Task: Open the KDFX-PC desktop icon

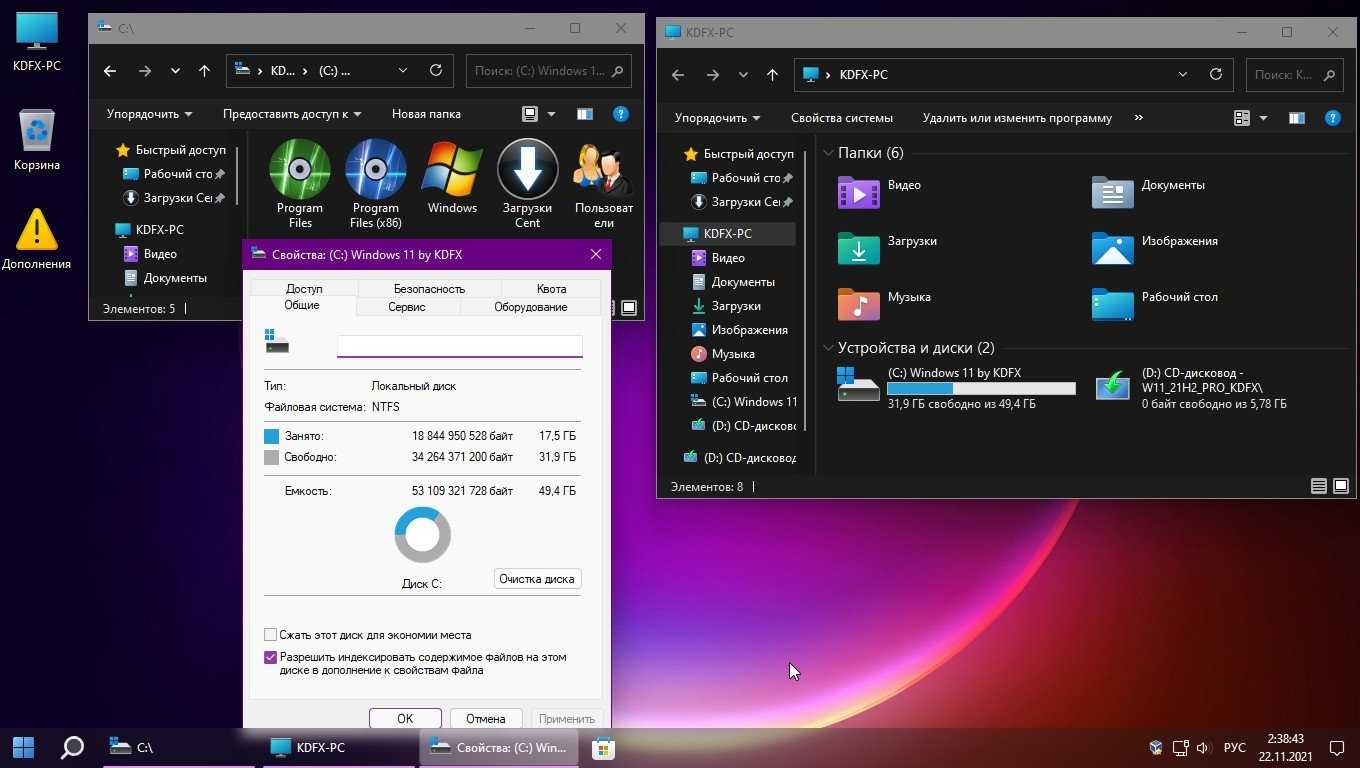Action: (37, 41)
